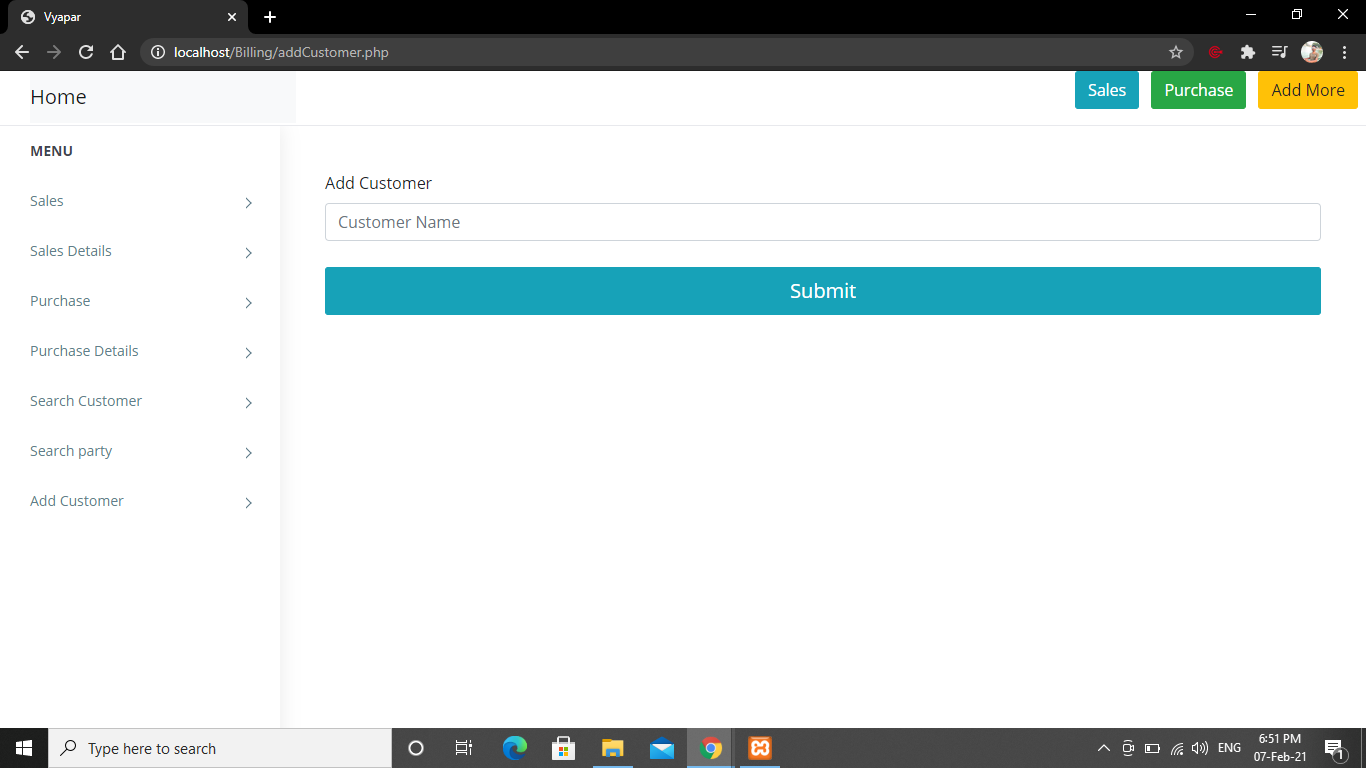Open Microsoft Edge from taskbar
The image size is (1366, 768).
tap(515, 748)
